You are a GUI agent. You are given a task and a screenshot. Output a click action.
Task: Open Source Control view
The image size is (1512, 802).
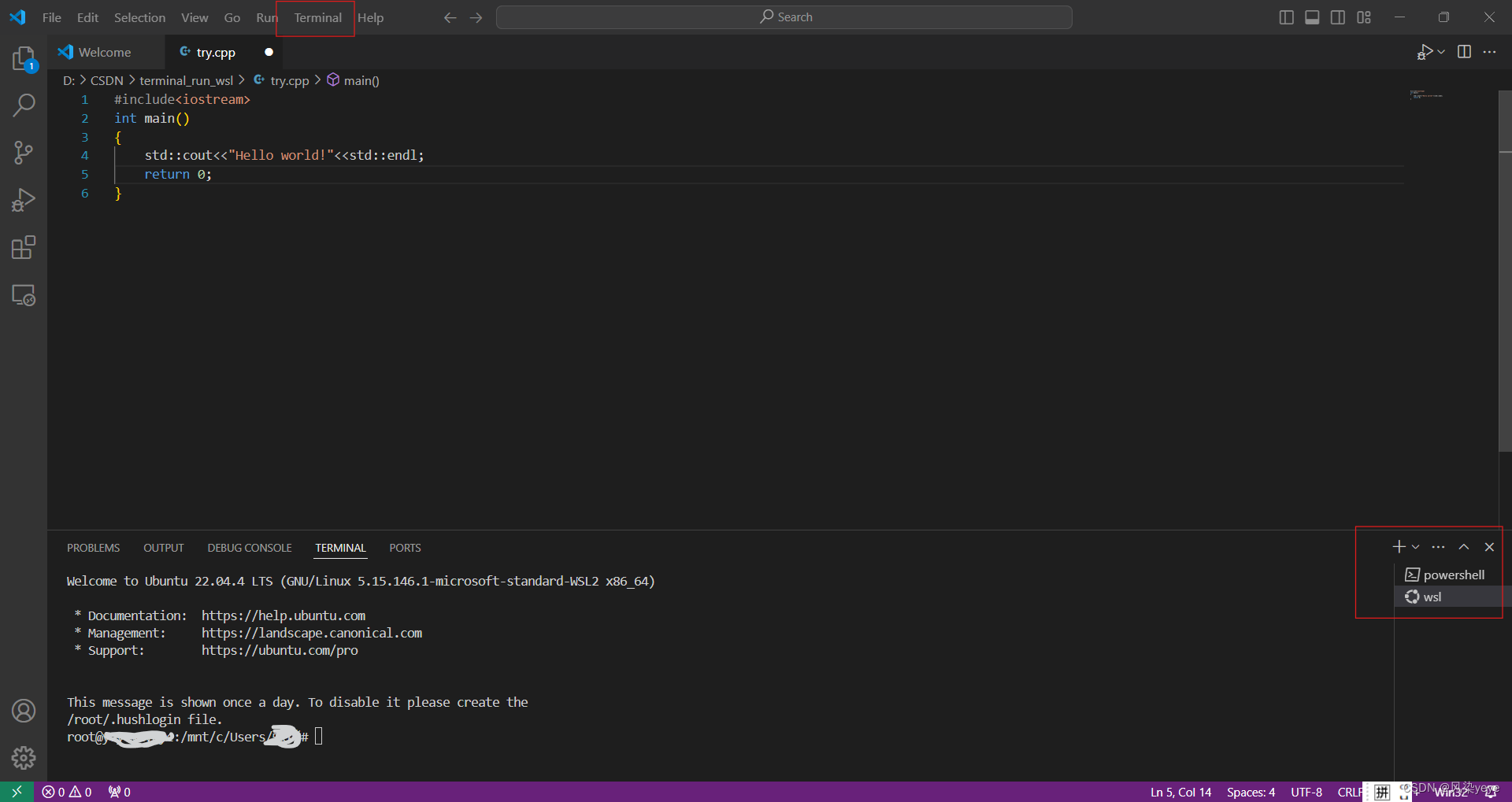coord(23,153)
